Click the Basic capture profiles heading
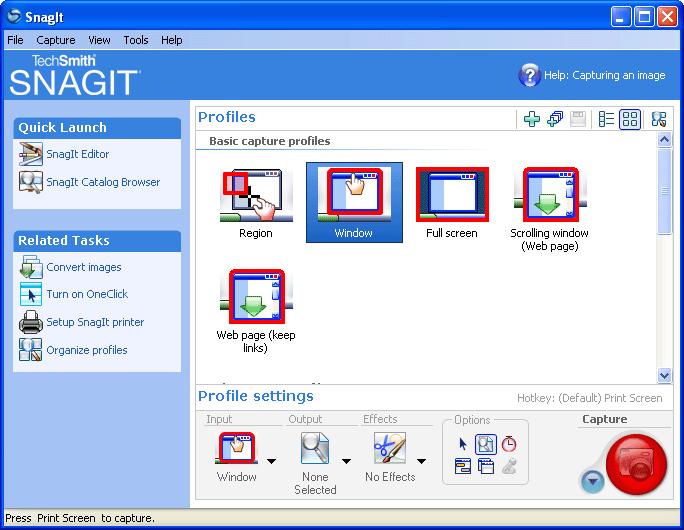Image resolution: width=684 pixels, height=530 pixels. 270,141
